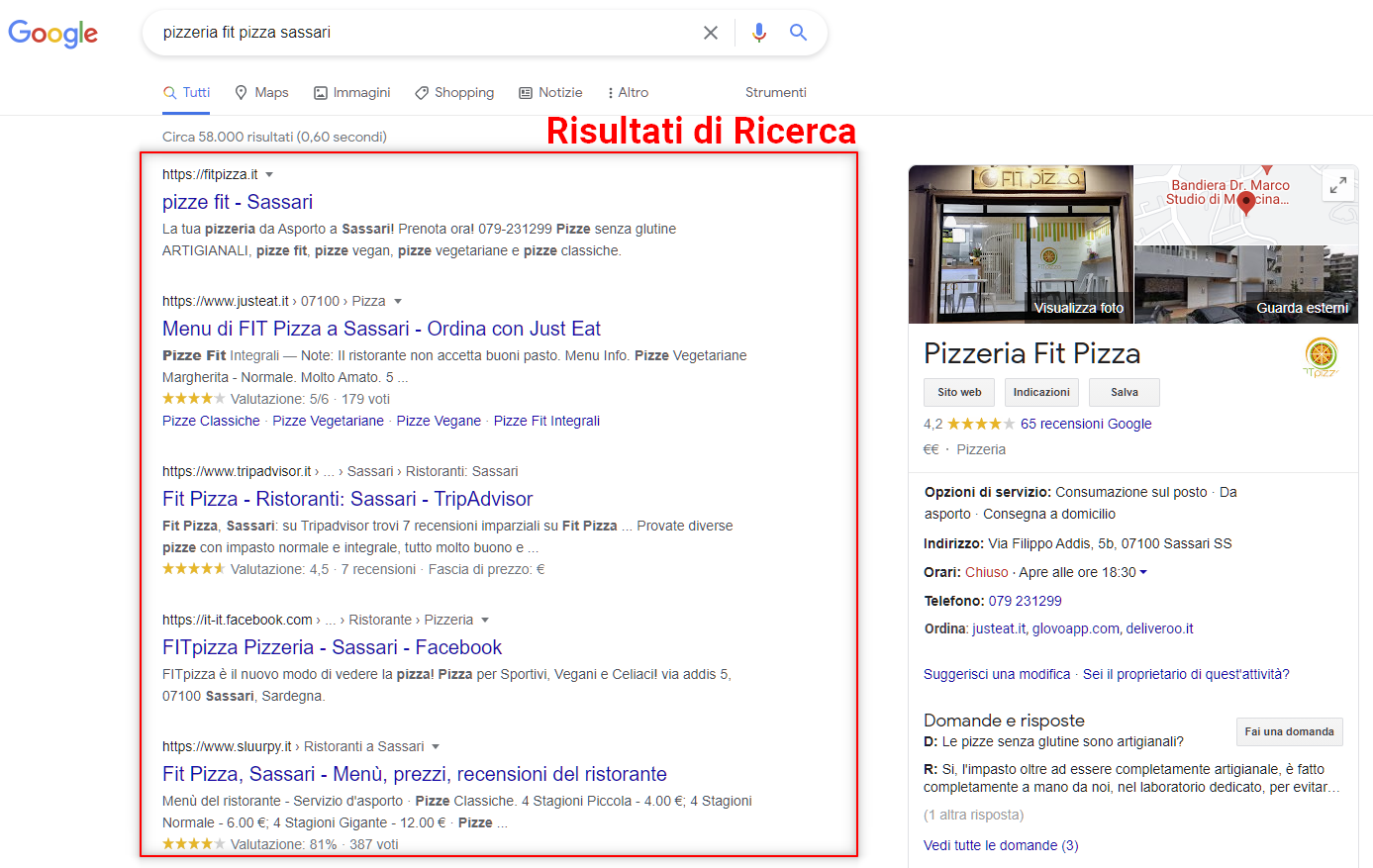Image resolution: width=1373 pixels, height=868 pixels.
Task: Start voice search with microphone icon
Action: pyautogui.click(x=759, y=33)
